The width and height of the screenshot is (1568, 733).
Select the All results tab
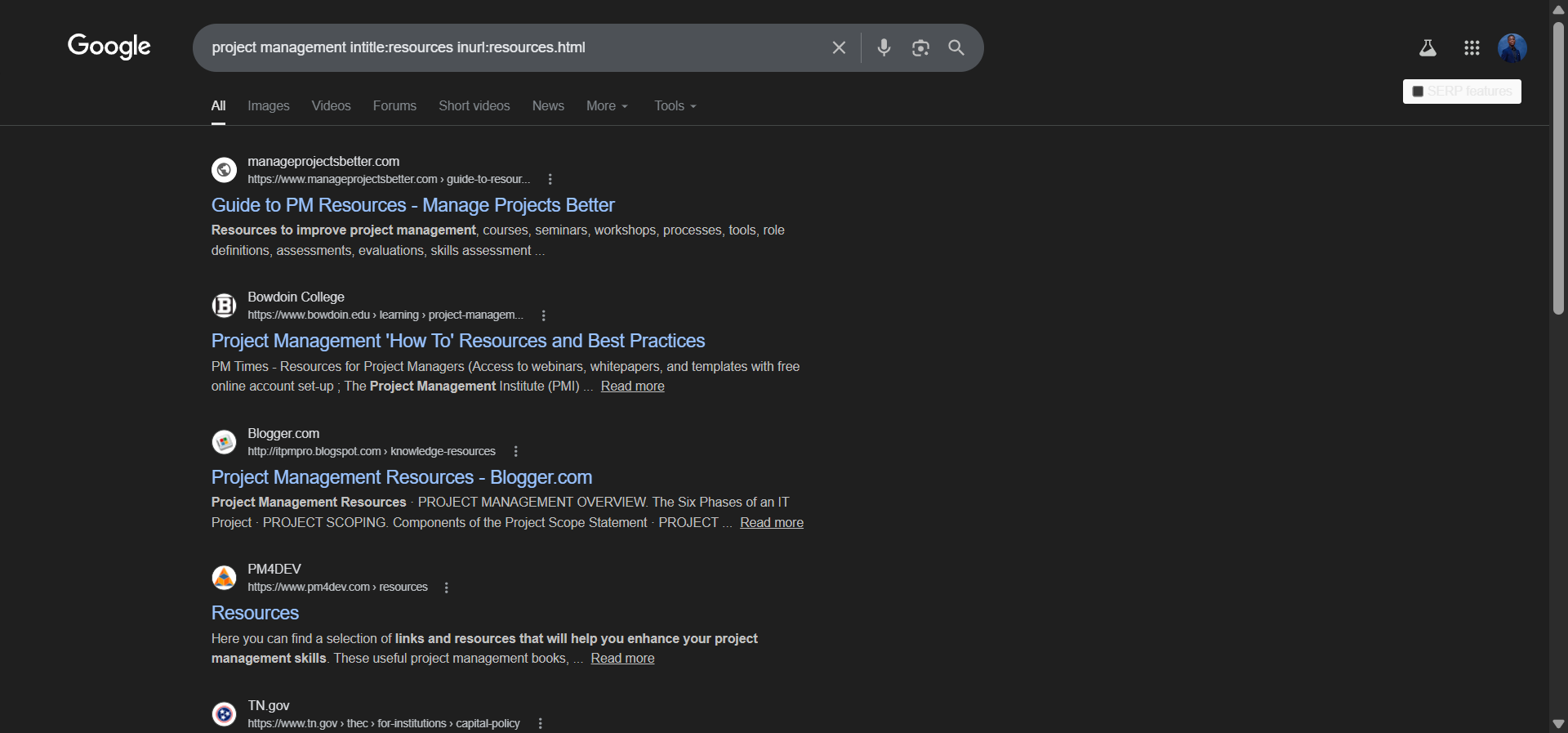pyautogui.click(x=218, y=106)
